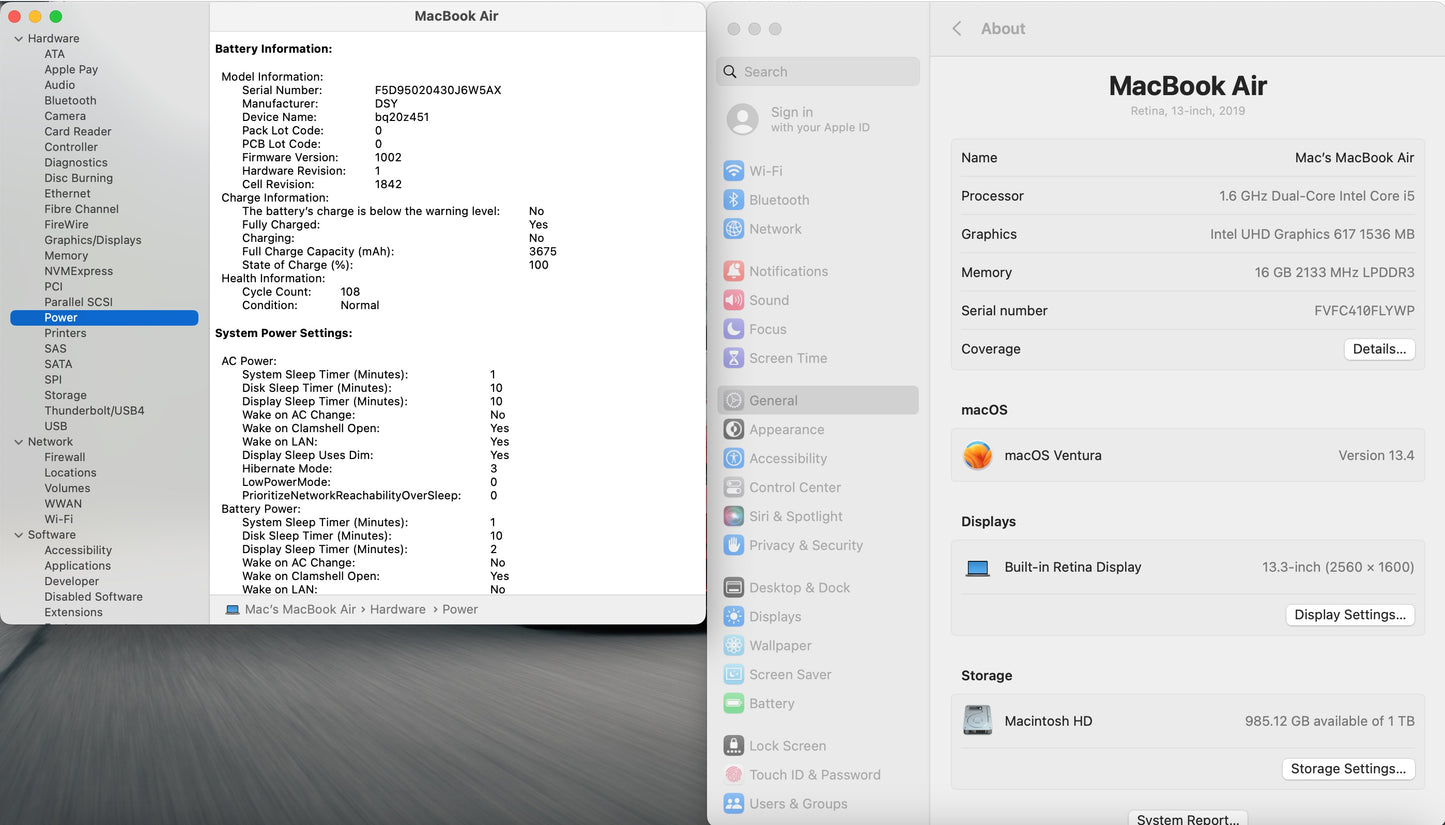Open Sound settings

point(770,300)
